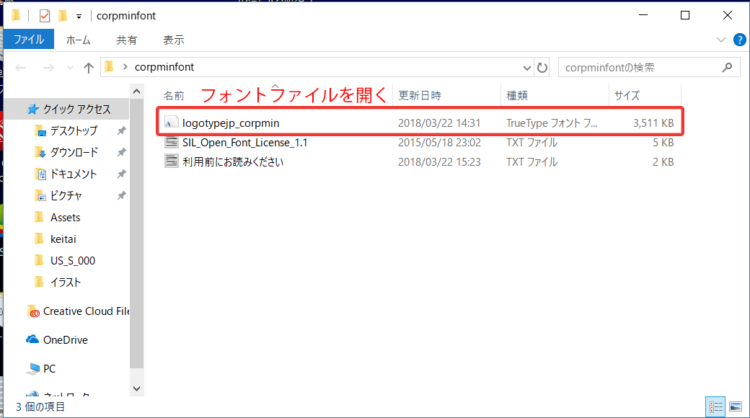Switch to large icons view button
The image size is (750, 418).
[736, 406]
